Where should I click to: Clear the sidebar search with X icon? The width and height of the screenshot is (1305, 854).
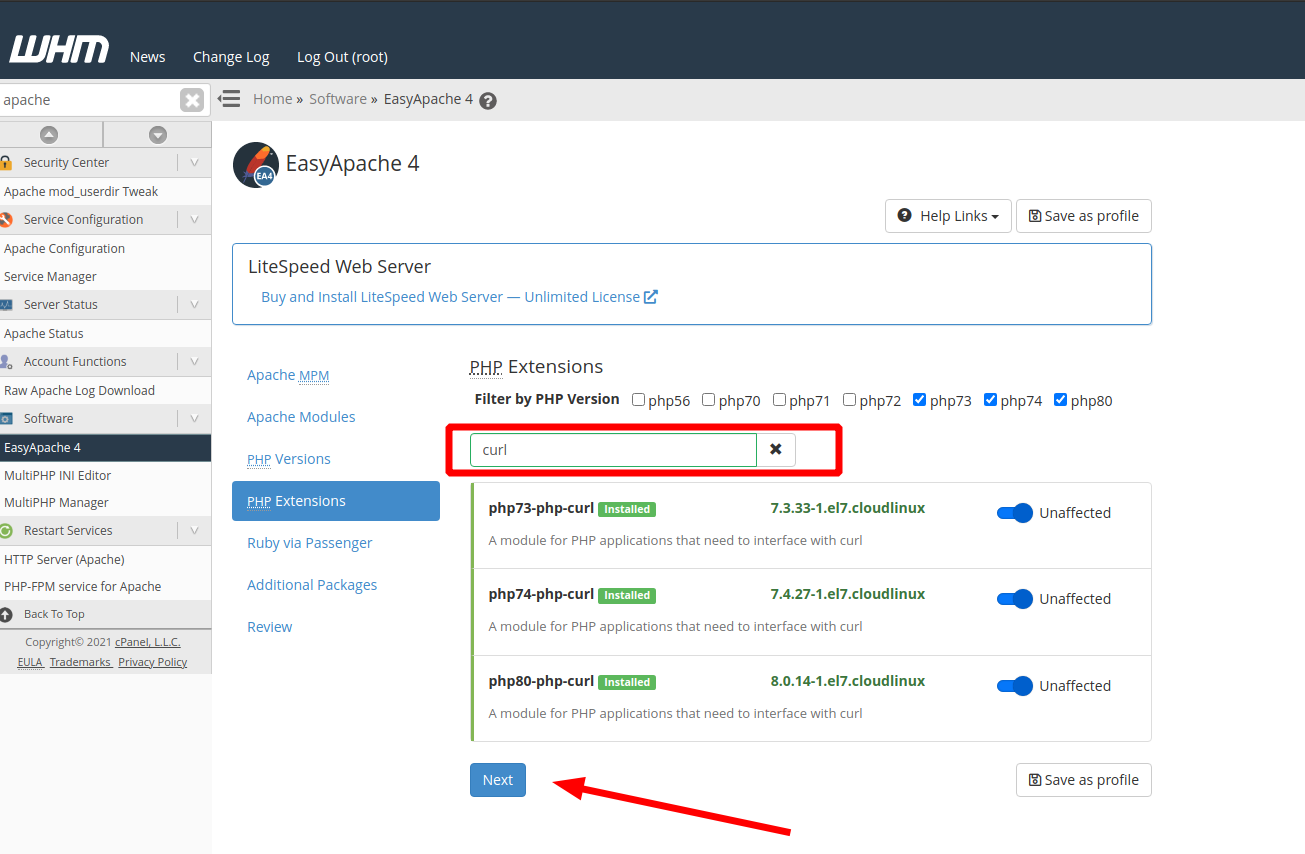(192, 100)
